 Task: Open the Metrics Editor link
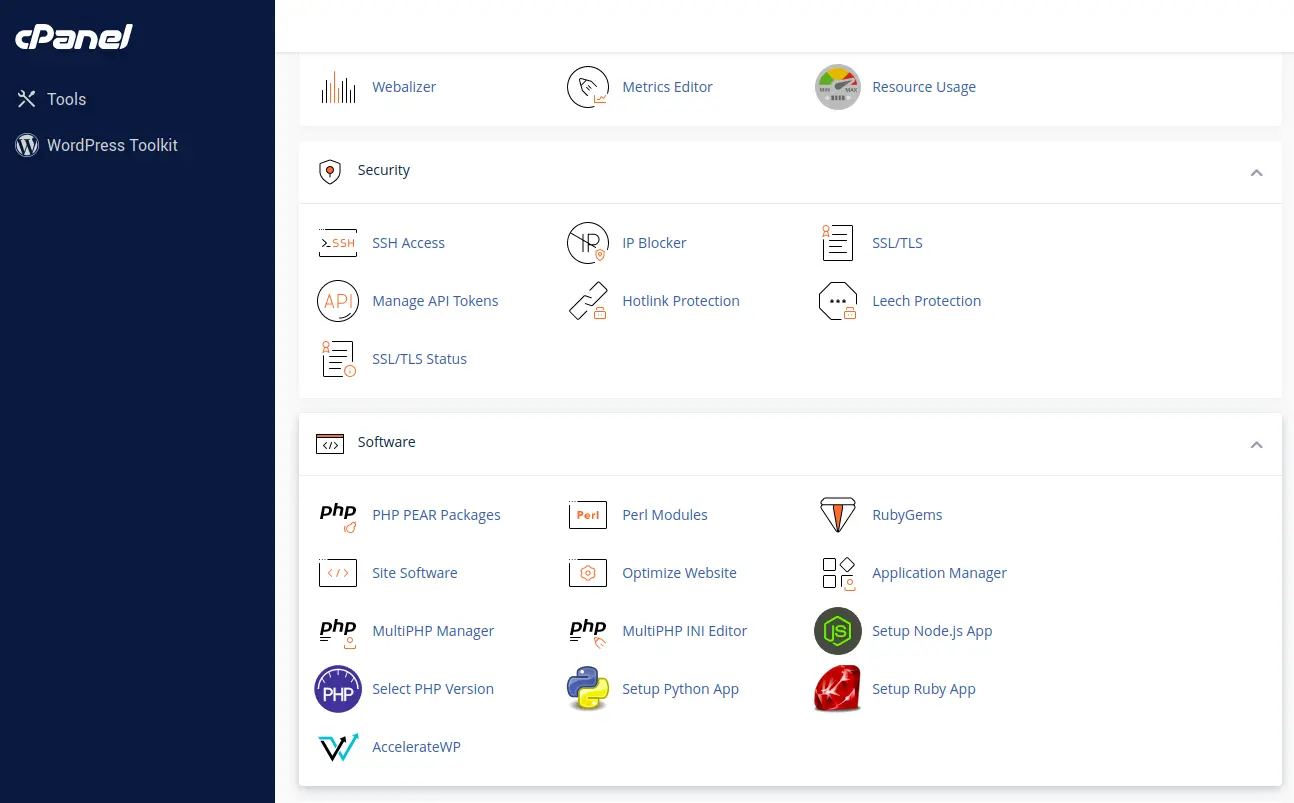(667, 87)
